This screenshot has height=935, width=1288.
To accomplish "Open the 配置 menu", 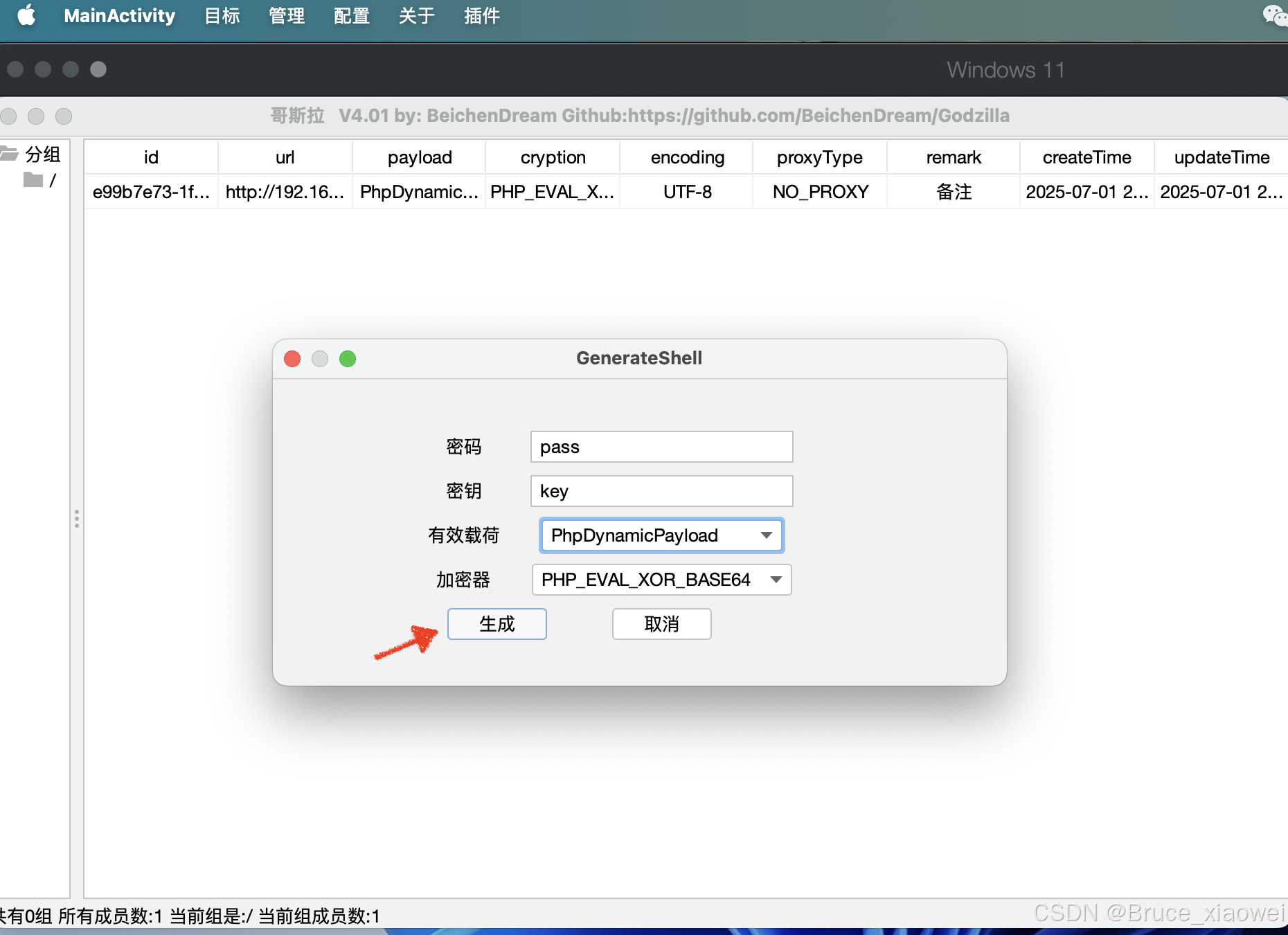I will point(352,15).
